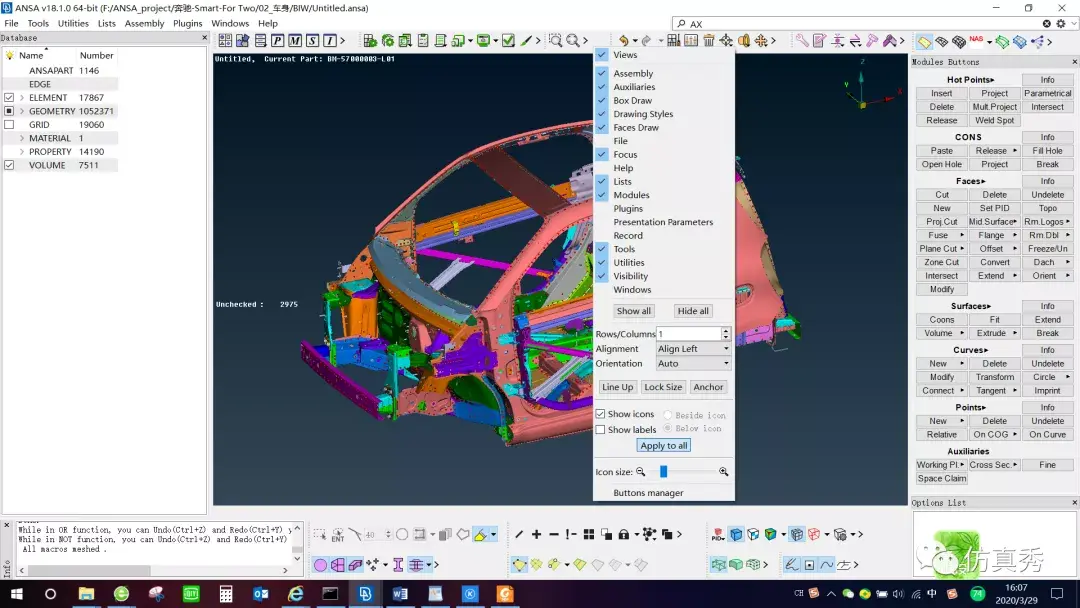1080x608 pixels.
Task: Enable the Show labels checkbox
Action: tap(601, 430)
